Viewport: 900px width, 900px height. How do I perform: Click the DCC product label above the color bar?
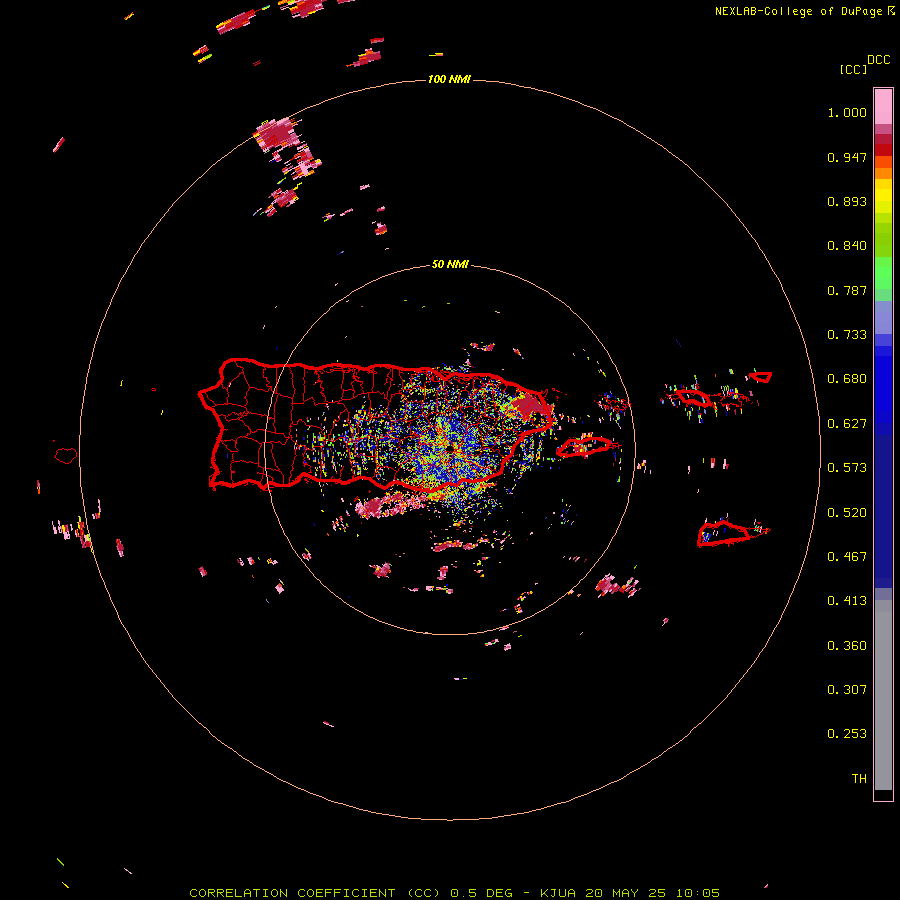(879, 60)
